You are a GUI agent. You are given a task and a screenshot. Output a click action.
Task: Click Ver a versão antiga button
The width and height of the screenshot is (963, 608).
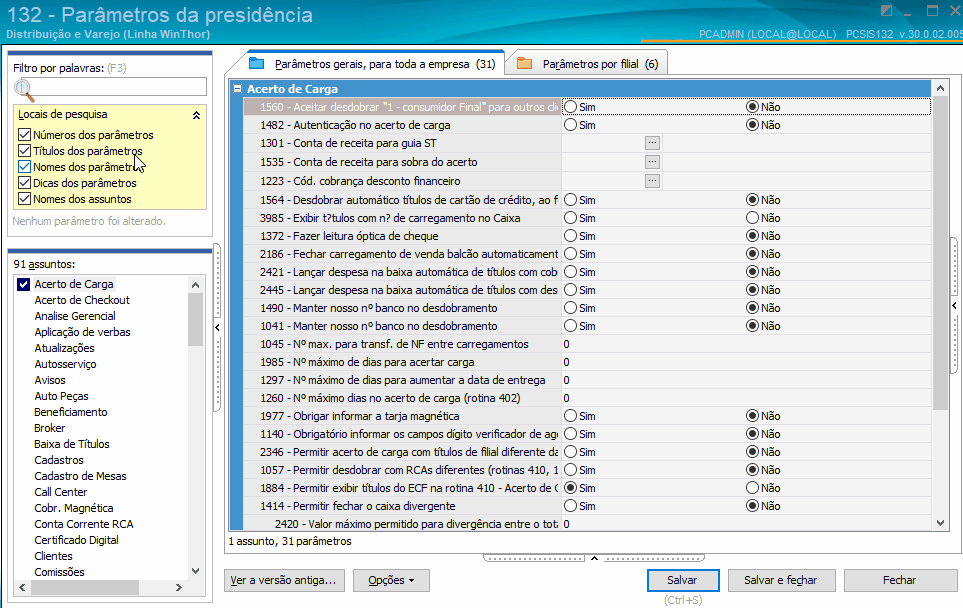pos(286,580)
